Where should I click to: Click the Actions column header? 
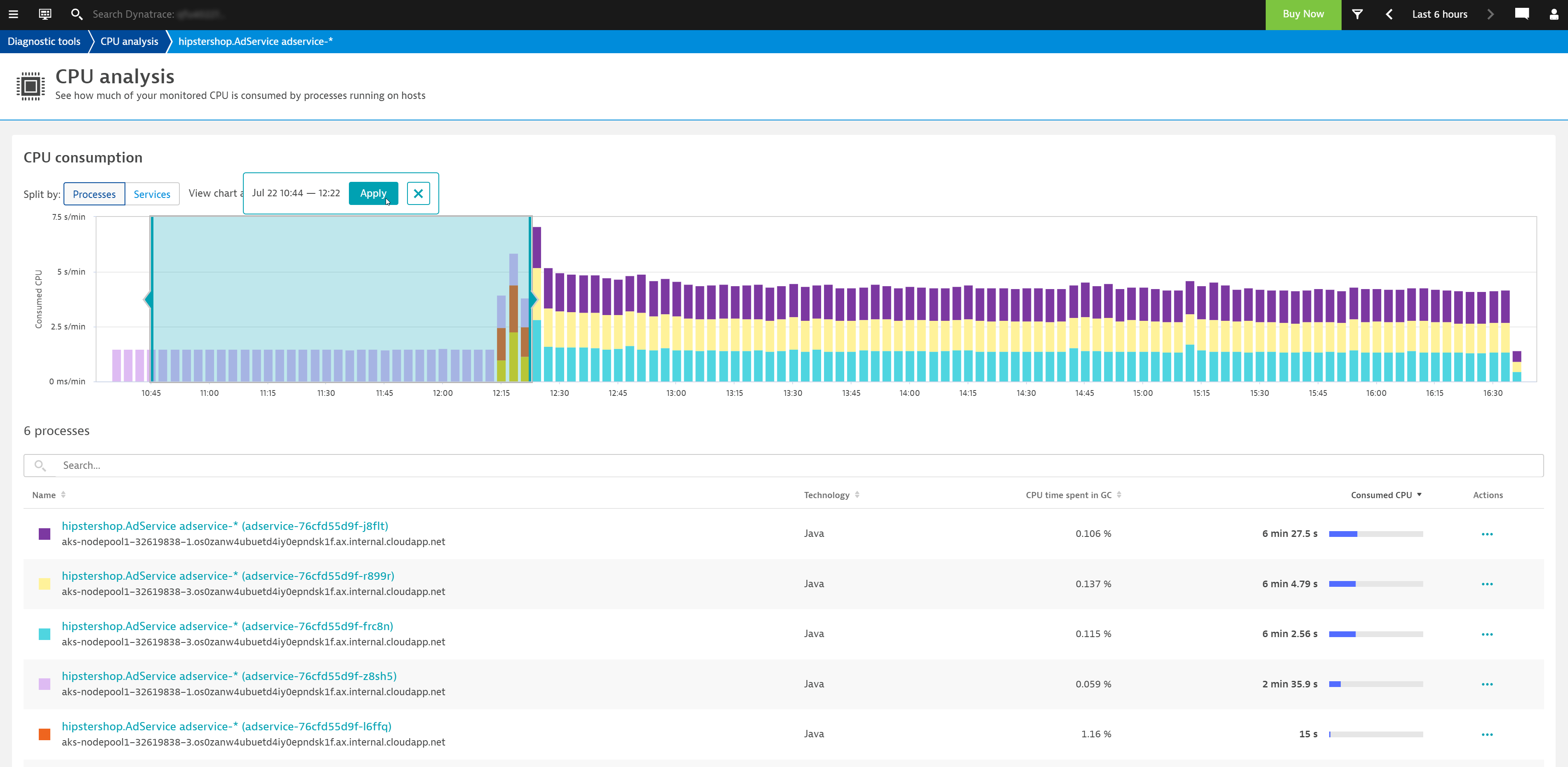(1488, 495)
